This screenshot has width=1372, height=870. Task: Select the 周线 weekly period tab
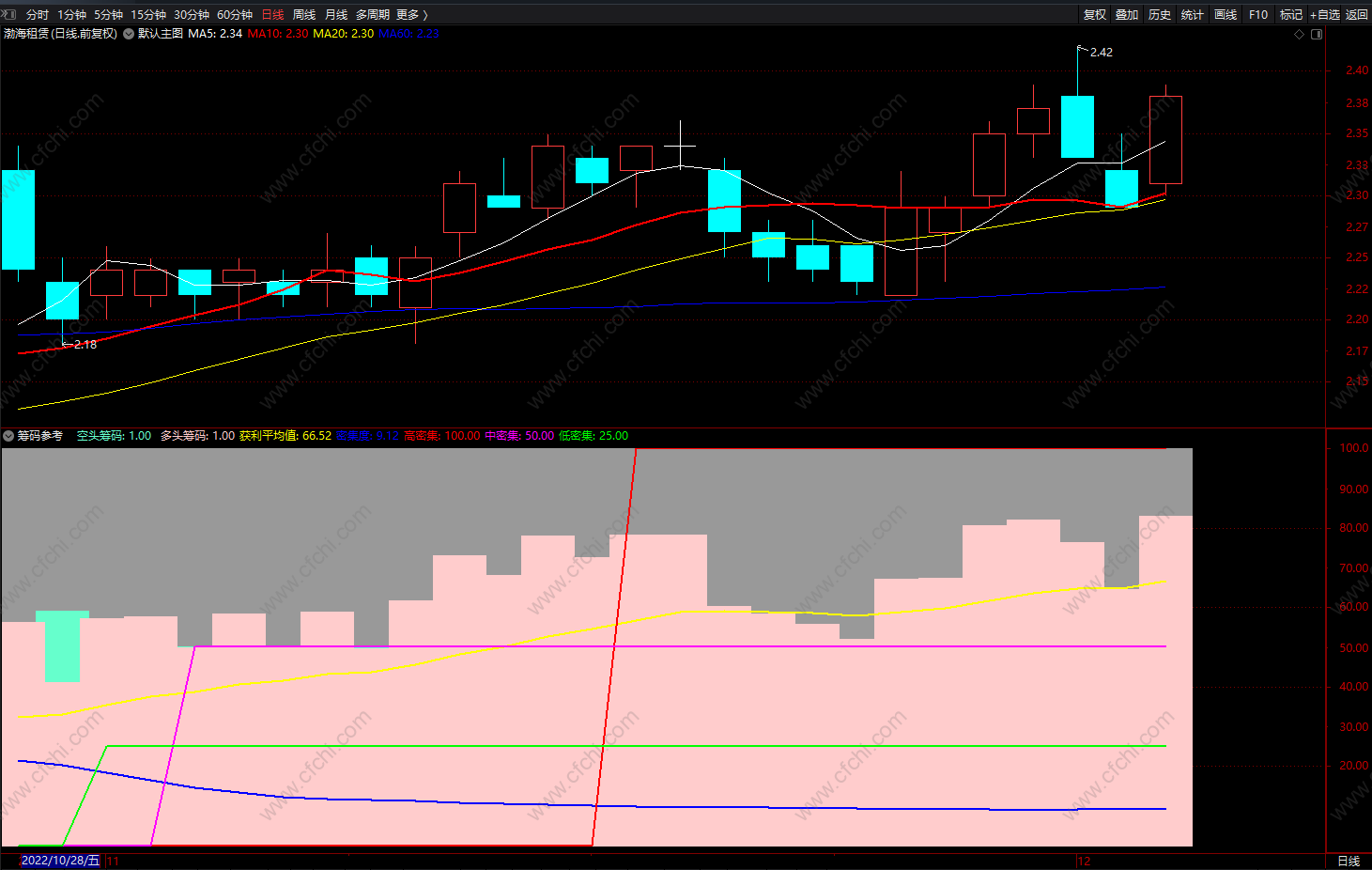tap(304, 14)
